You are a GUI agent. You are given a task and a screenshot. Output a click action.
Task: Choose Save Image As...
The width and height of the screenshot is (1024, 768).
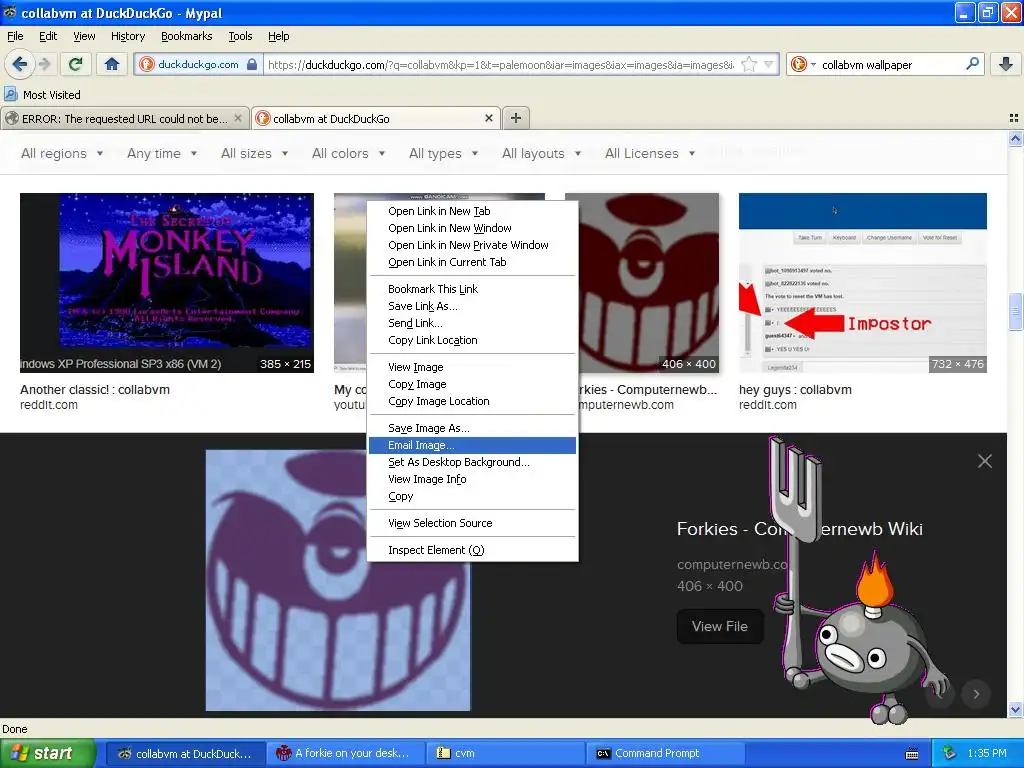click(472, 428)
